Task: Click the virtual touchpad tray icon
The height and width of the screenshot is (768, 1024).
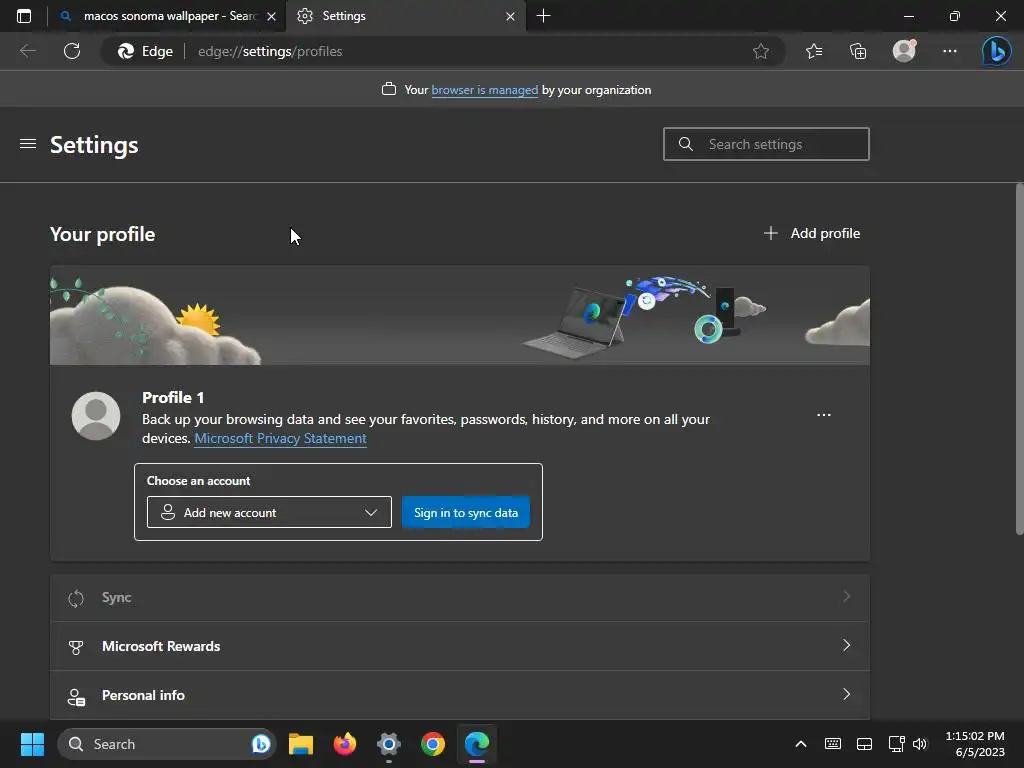Action: pyautogui.click(x=864, y=744)
